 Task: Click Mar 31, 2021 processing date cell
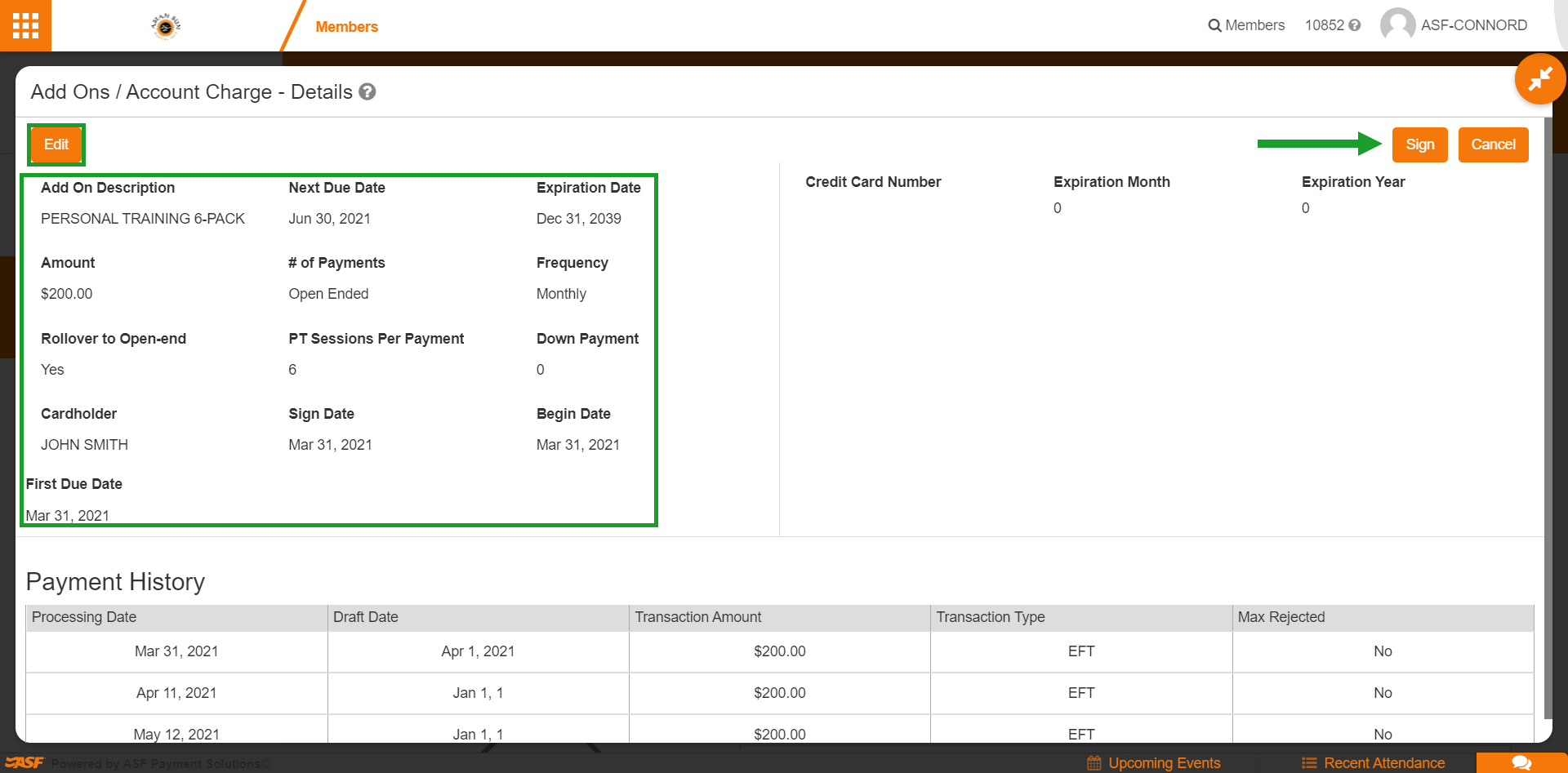click(176, 651)
